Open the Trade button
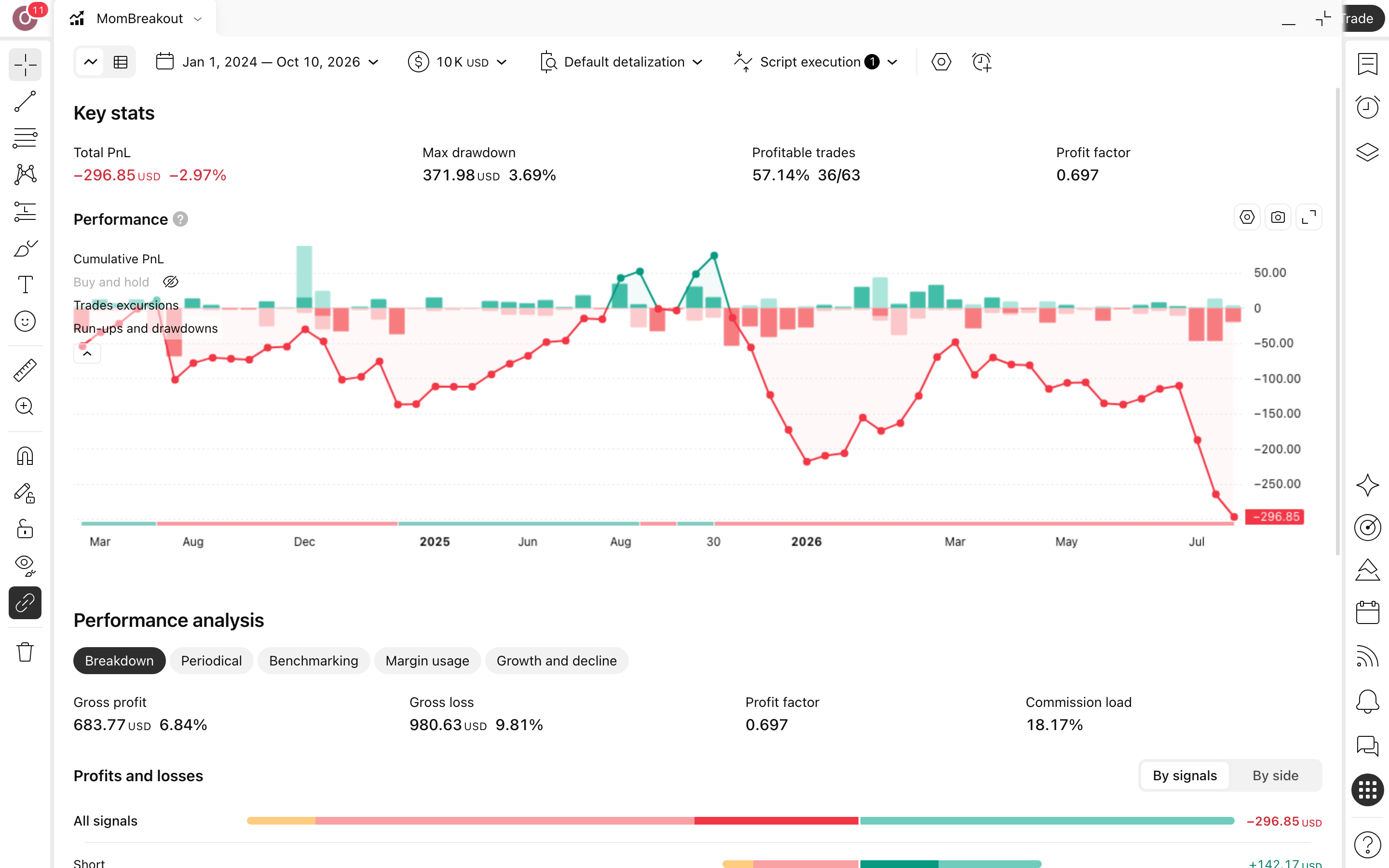This screenshot has height=868, width=1389. pos(1364,18)
